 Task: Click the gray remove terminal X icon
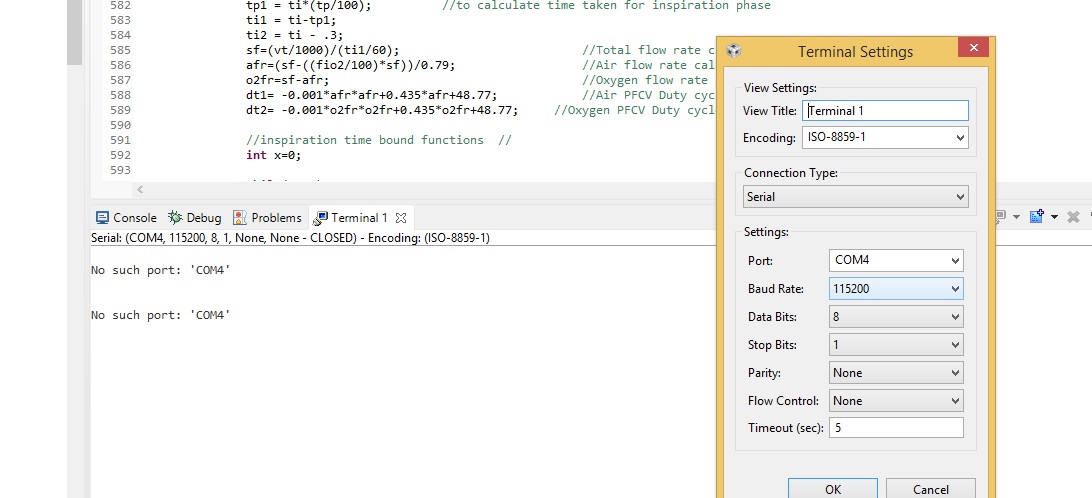click(1073, 217)
